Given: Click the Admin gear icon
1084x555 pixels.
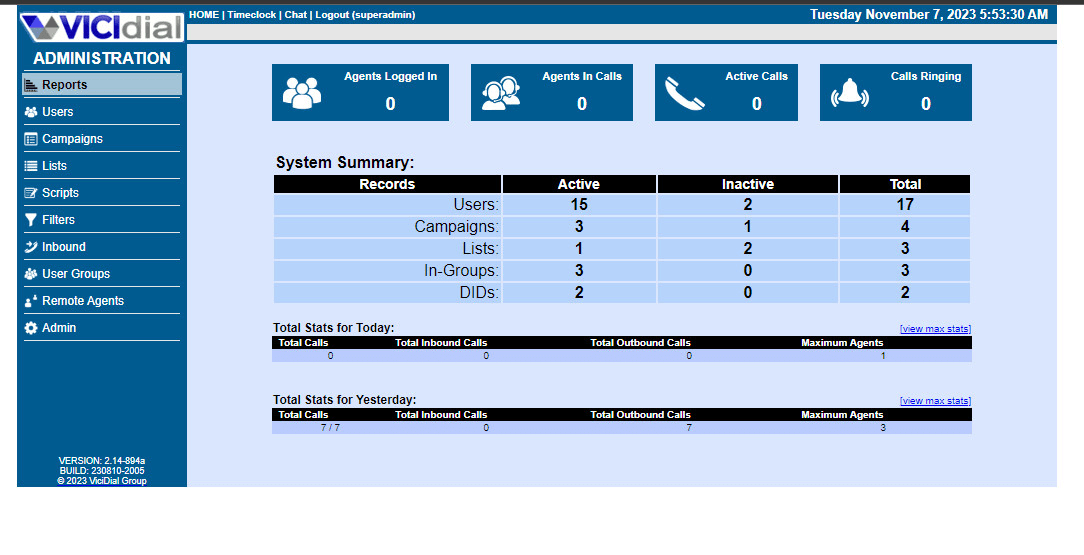Looking at the screenshot, I should [31, 328].
